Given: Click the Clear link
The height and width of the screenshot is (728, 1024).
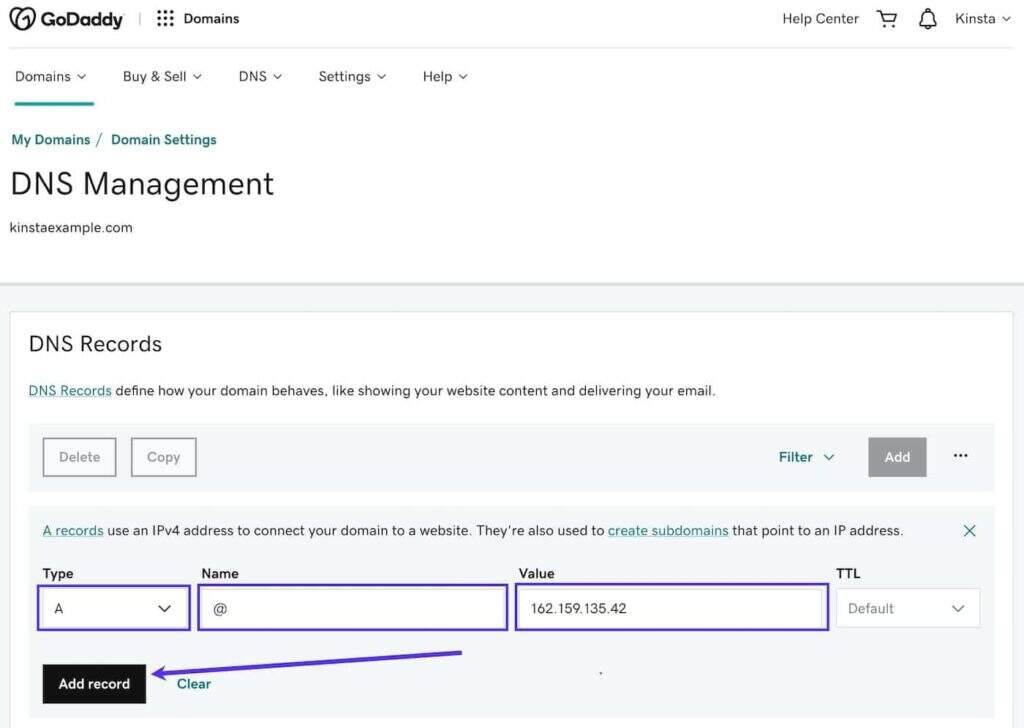Looking at the screenshot, I should pyautogui.click(x=194, y=684).
